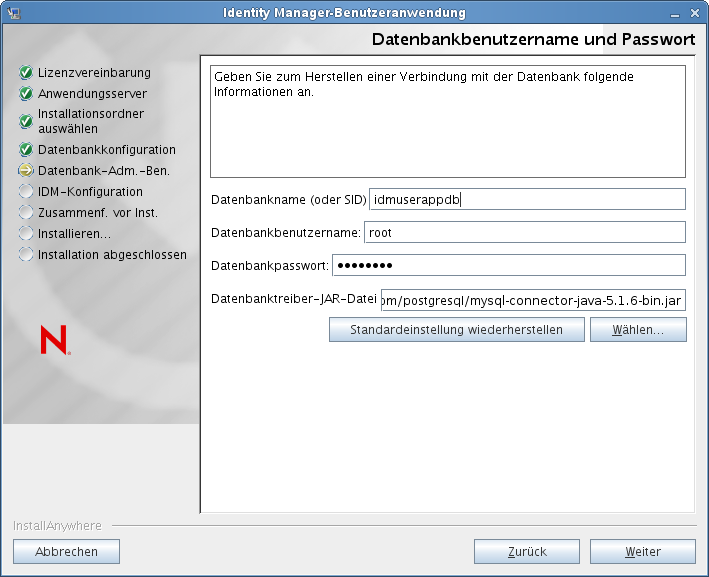
Task: Click the checkmark beside Installationsordner auswählen
Action: click(x=26, y=121)
